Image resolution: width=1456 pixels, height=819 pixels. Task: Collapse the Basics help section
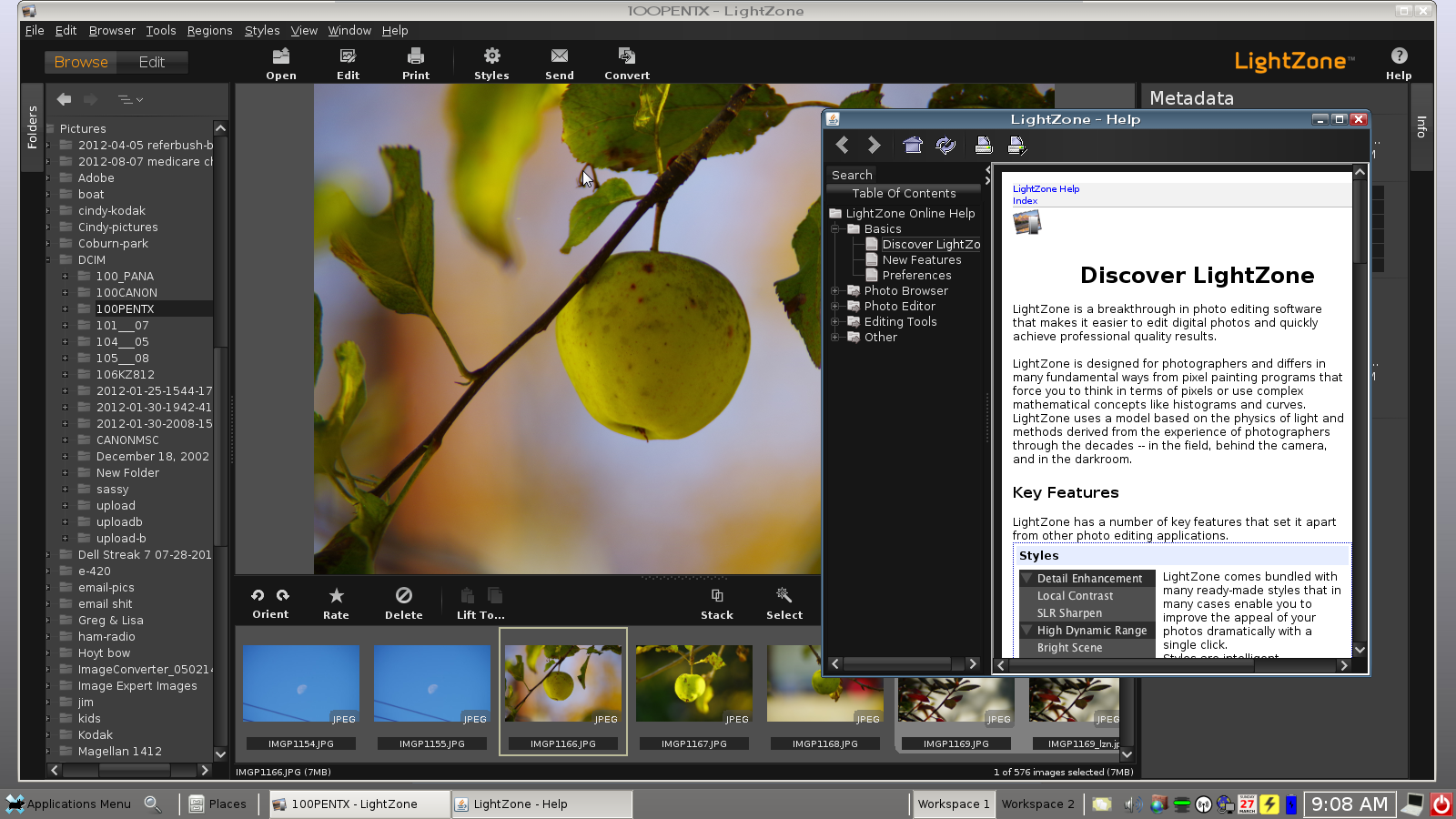coord(834,229)
